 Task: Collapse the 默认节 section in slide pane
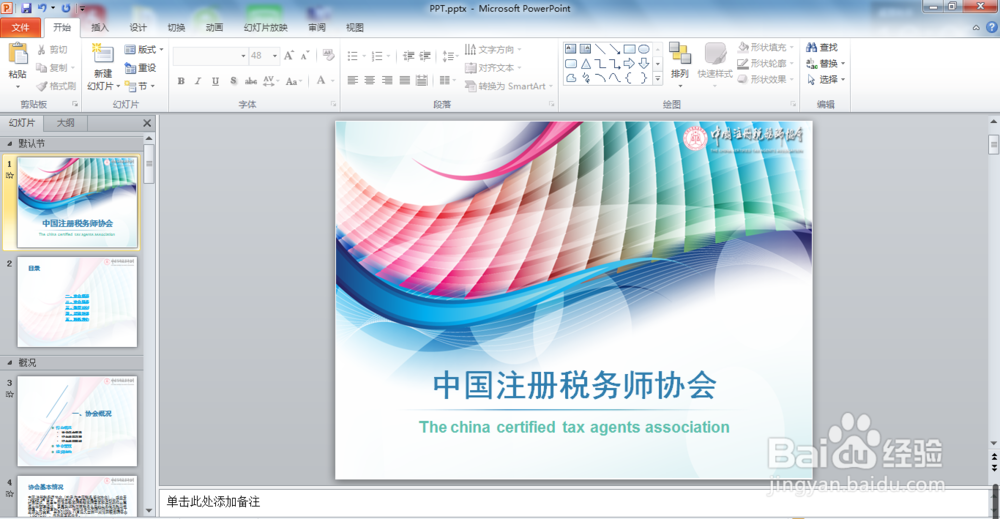point(9,143)
